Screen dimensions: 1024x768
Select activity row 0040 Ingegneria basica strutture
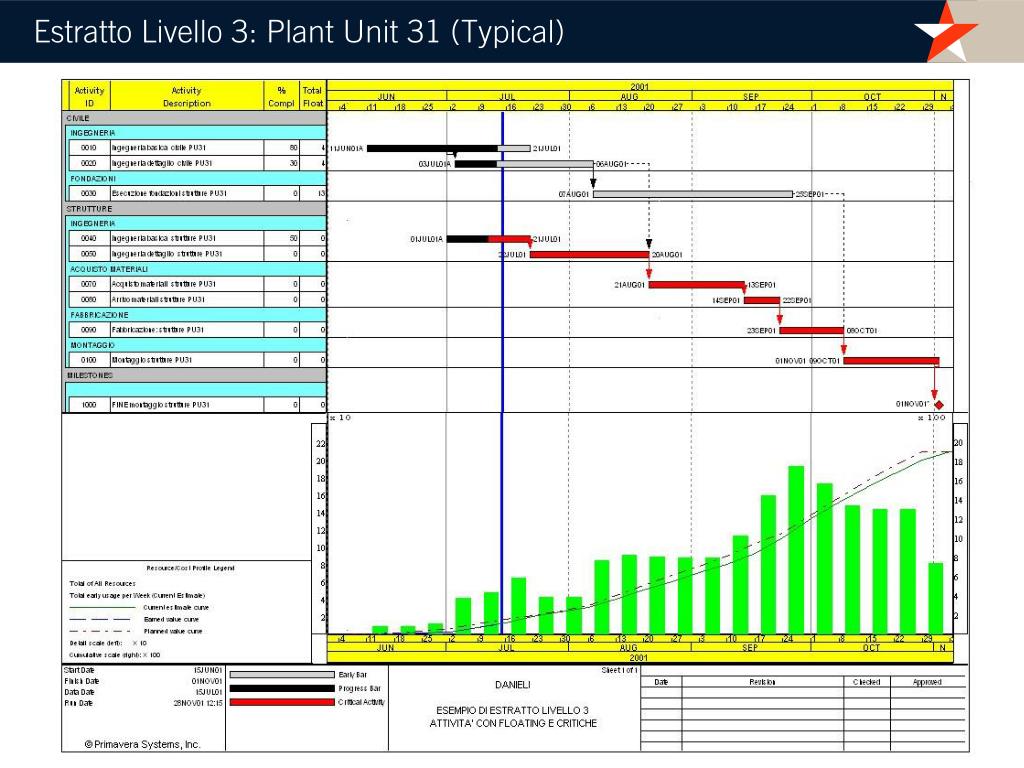pyautogui.click(x=197, y=238)
